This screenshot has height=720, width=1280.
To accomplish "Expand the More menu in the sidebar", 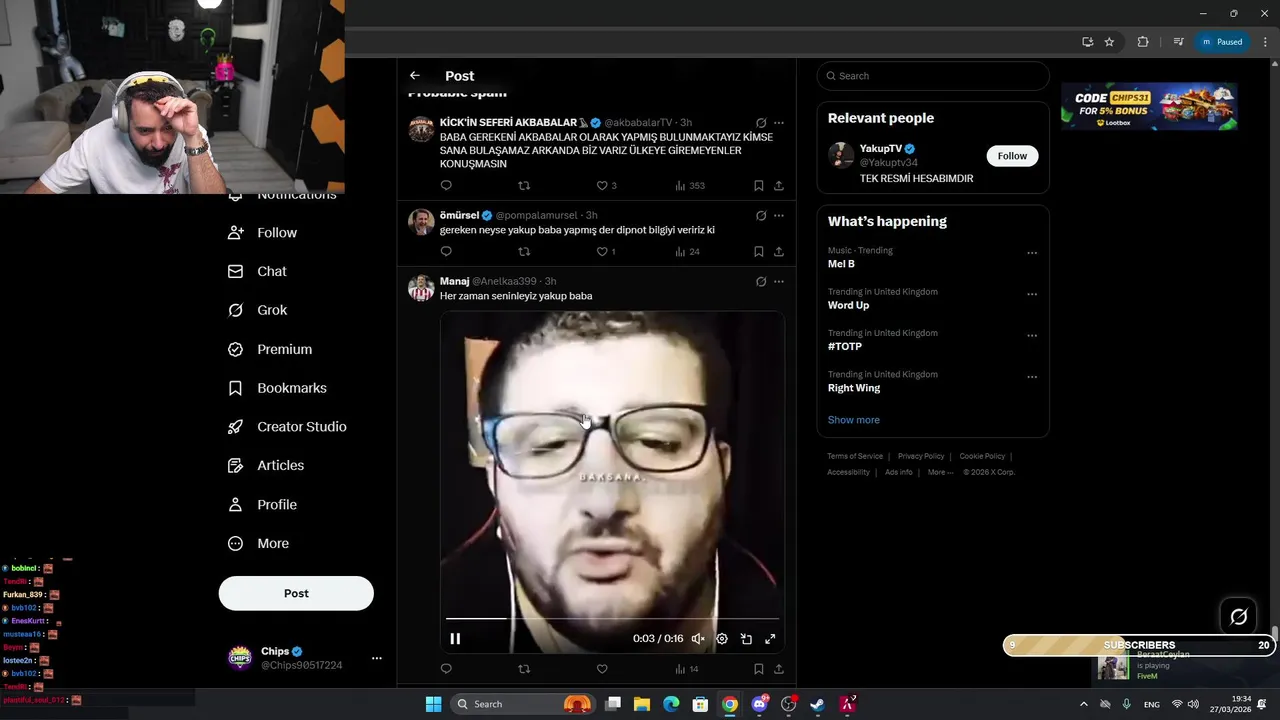I will (x=258, y=543).
